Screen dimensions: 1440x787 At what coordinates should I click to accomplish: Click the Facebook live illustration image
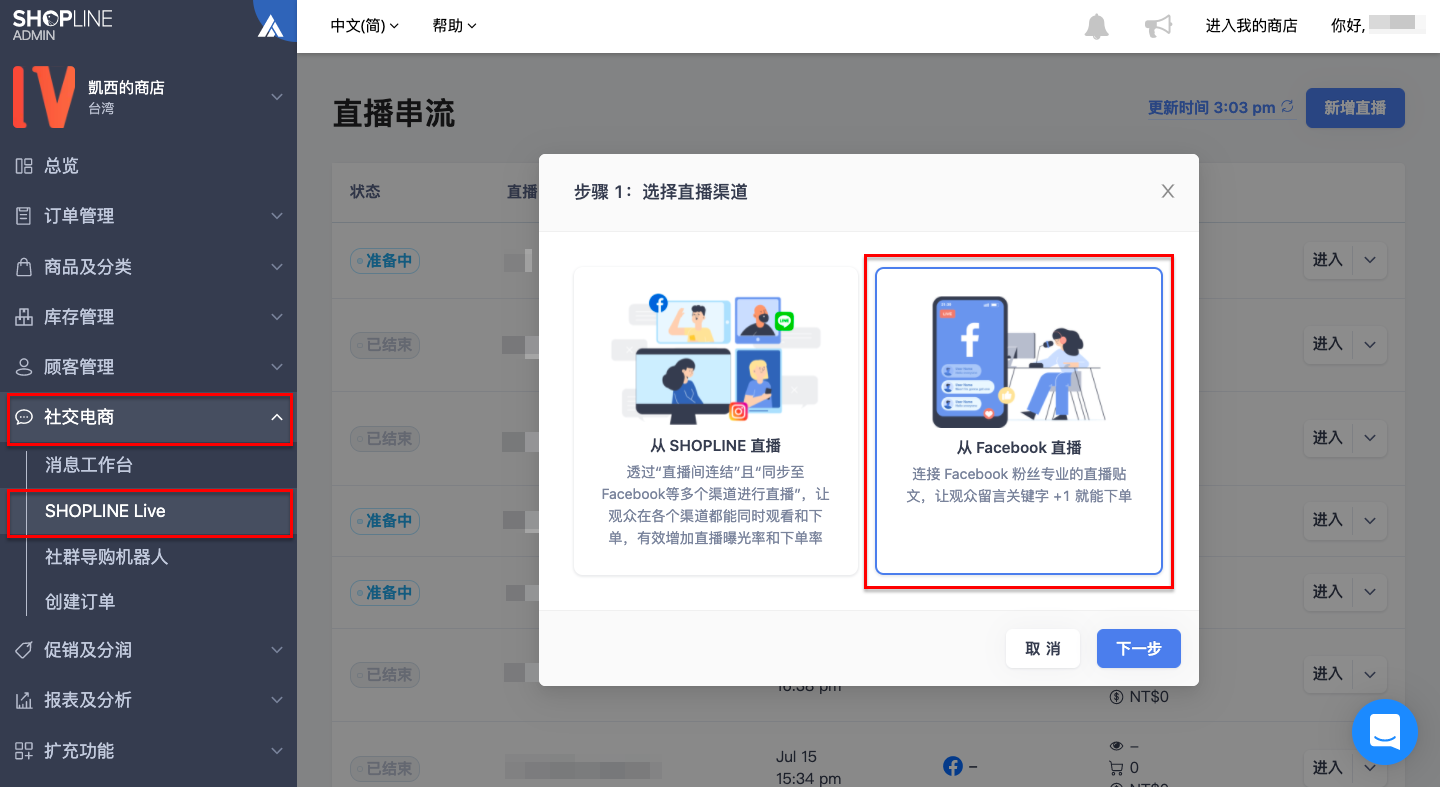1019,361
